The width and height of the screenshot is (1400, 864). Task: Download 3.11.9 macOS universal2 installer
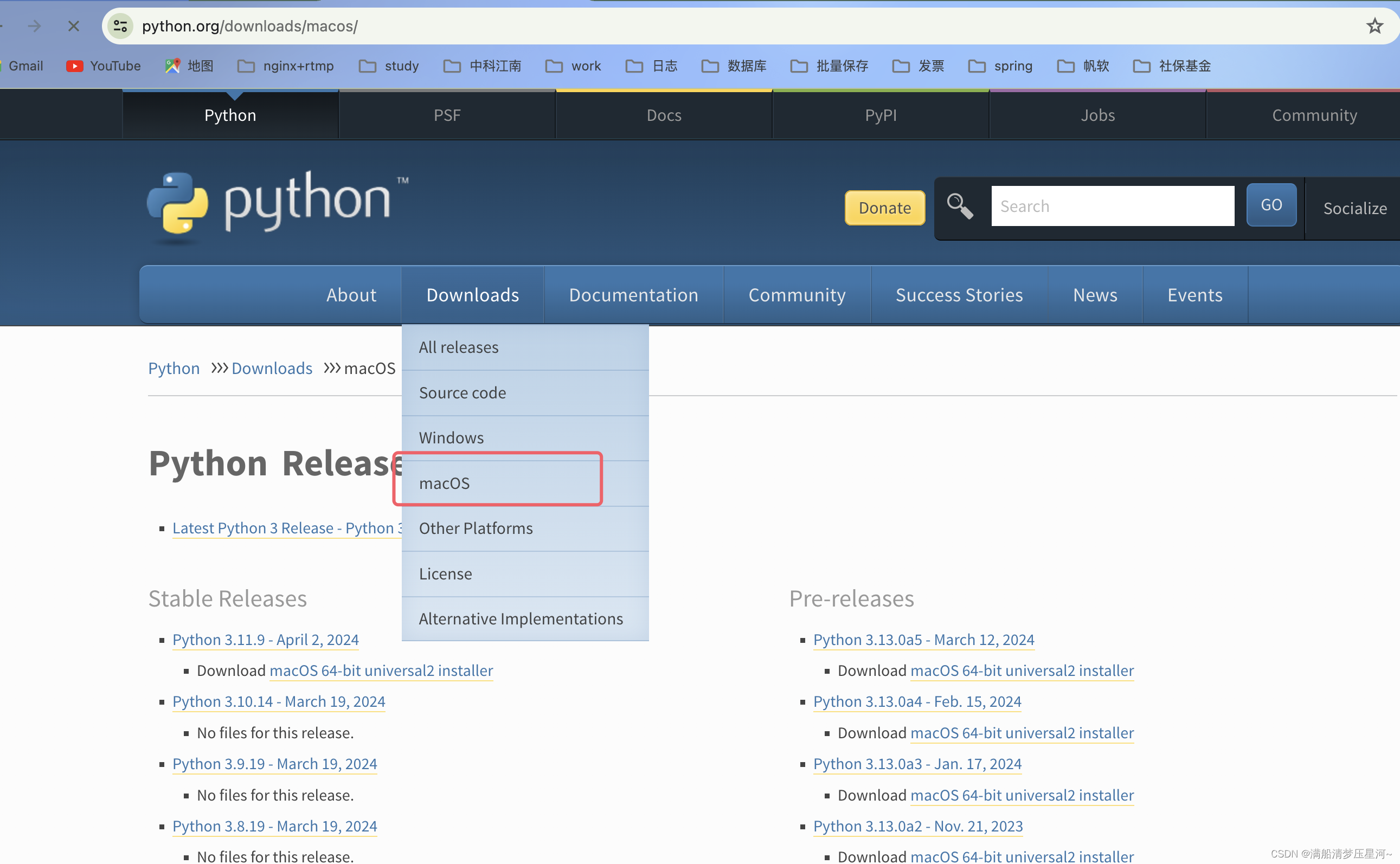(381, 670)
